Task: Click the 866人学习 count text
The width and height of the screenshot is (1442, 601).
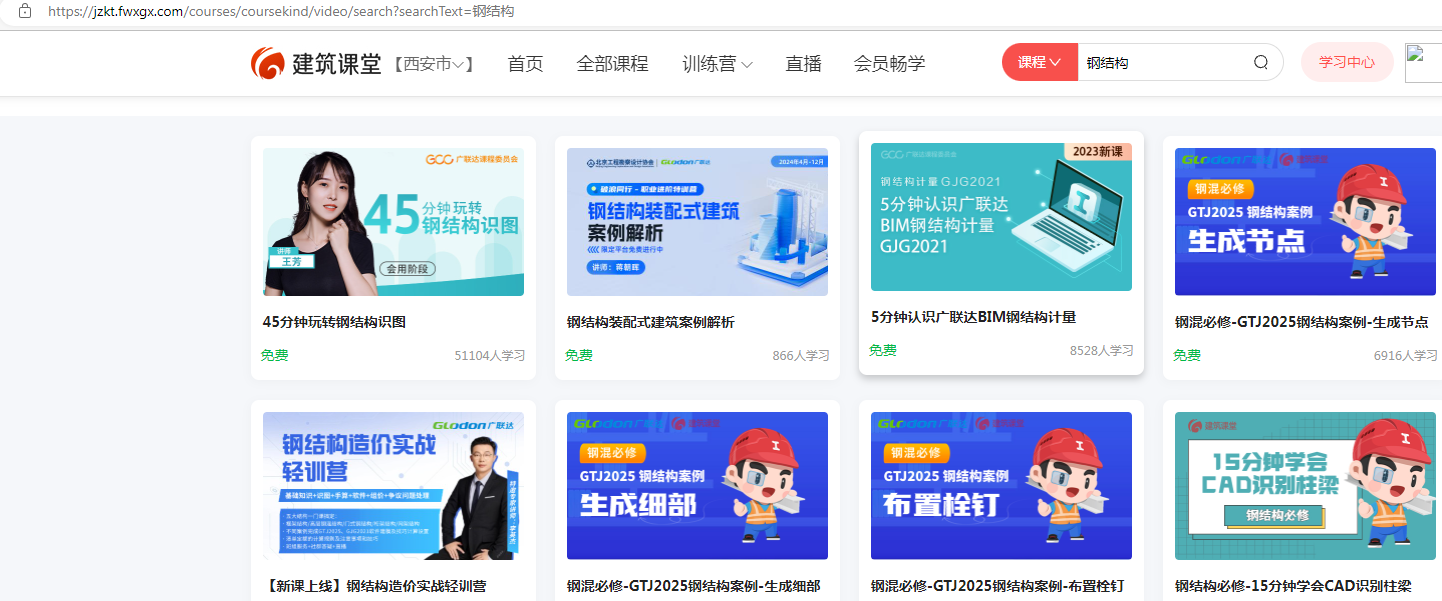Action: pyautogui.click(x=801, y=356)
